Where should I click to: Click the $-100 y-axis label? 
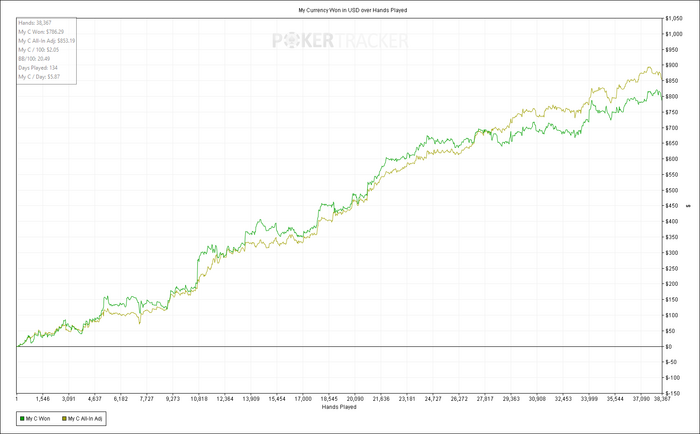[672, 378]
